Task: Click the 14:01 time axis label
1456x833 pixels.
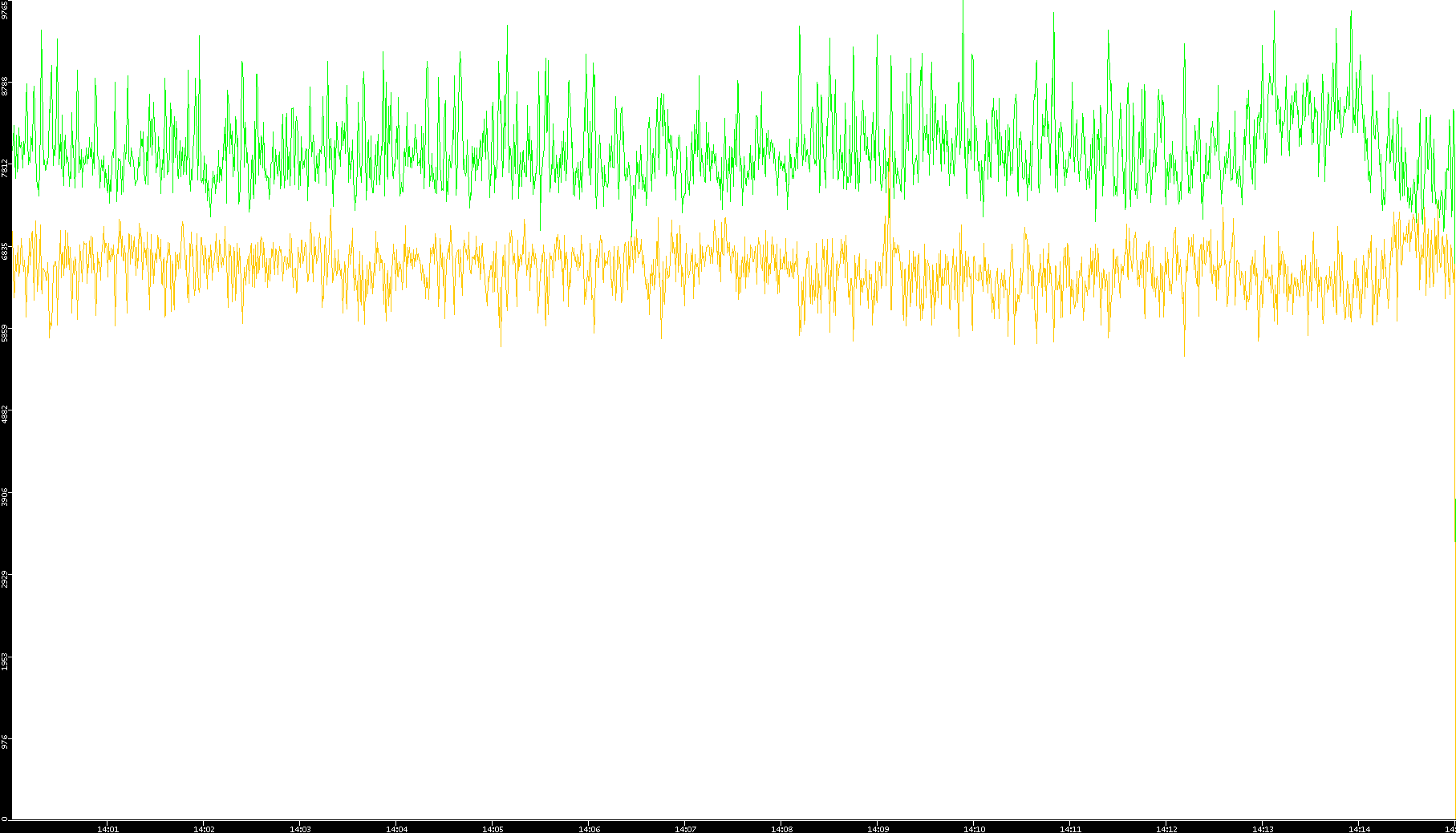Action: coord(107,829)
